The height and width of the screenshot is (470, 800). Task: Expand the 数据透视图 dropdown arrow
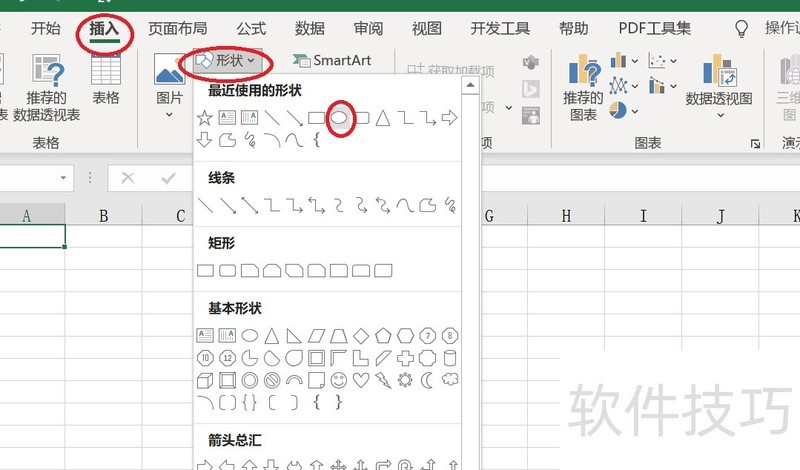click(720, 115)
